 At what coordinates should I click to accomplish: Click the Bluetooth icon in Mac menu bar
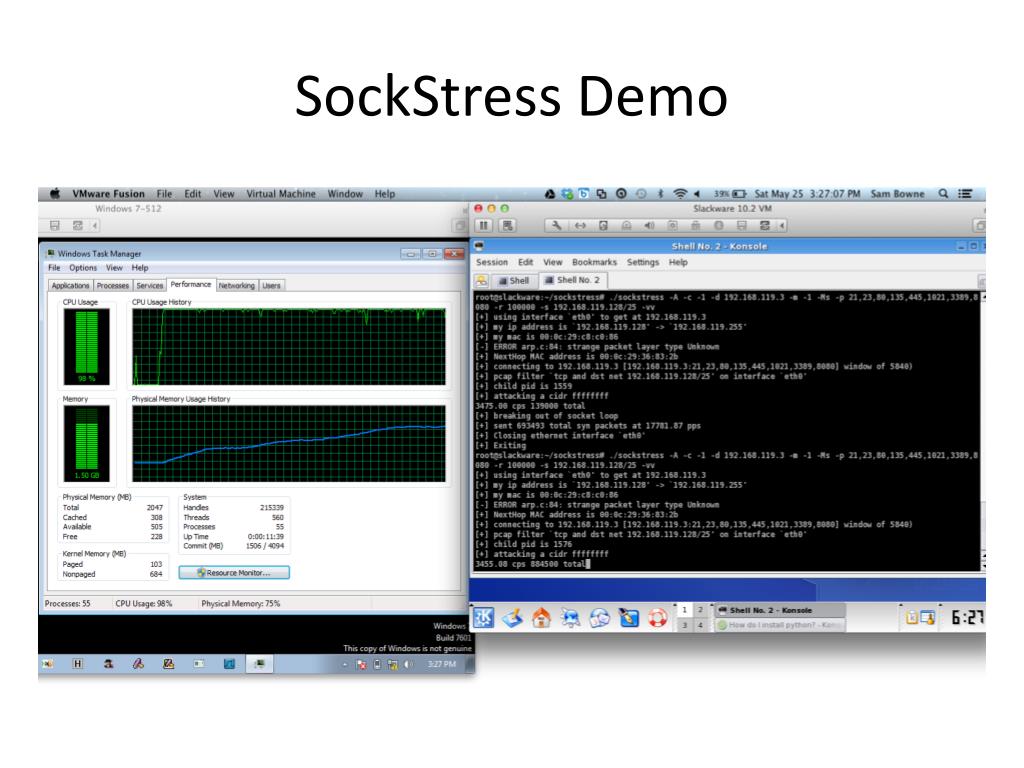pos(660,193)
